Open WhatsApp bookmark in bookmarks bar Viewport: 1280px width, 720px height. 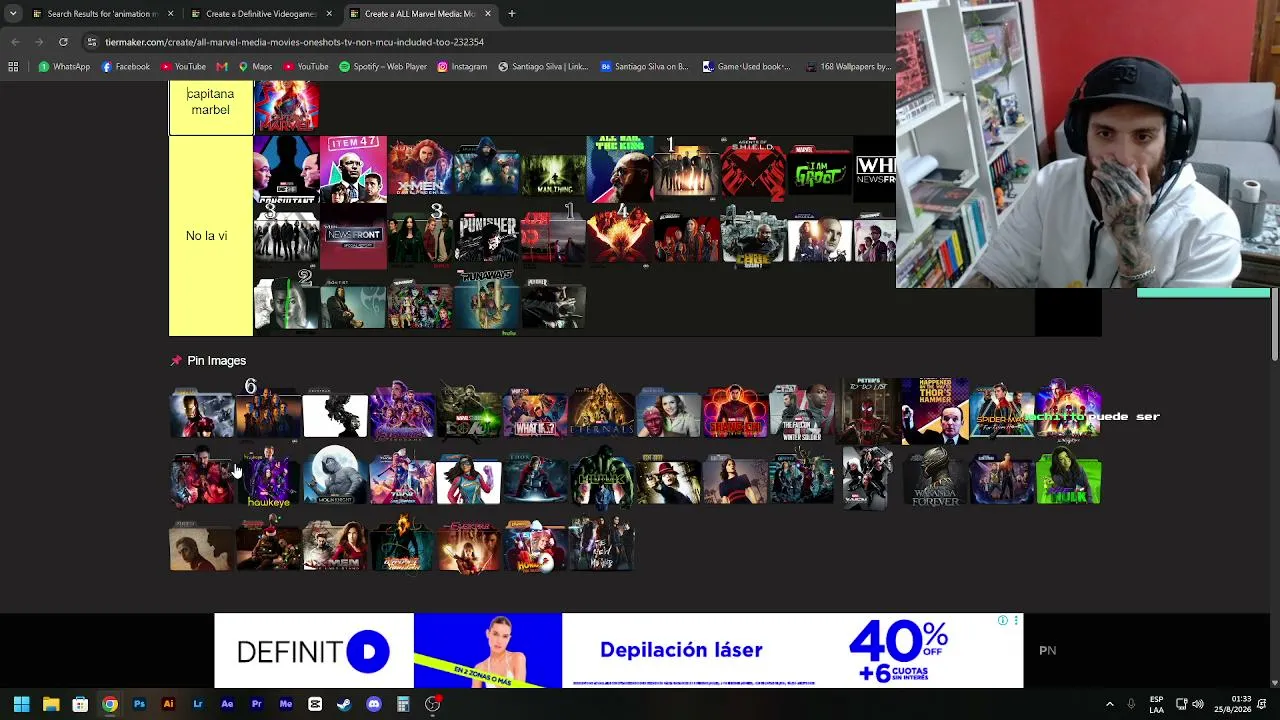(x=64, y=67)
